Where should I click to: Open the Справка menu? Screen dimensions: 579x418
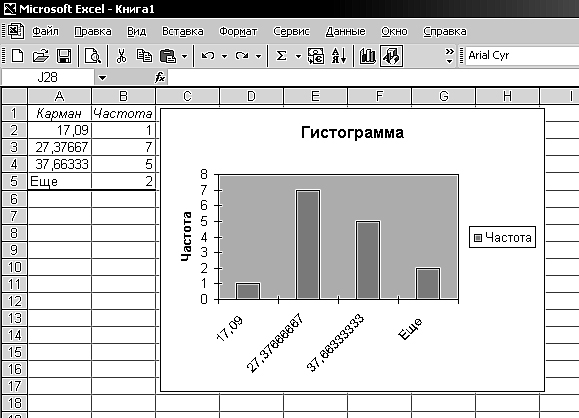point(445,31)
